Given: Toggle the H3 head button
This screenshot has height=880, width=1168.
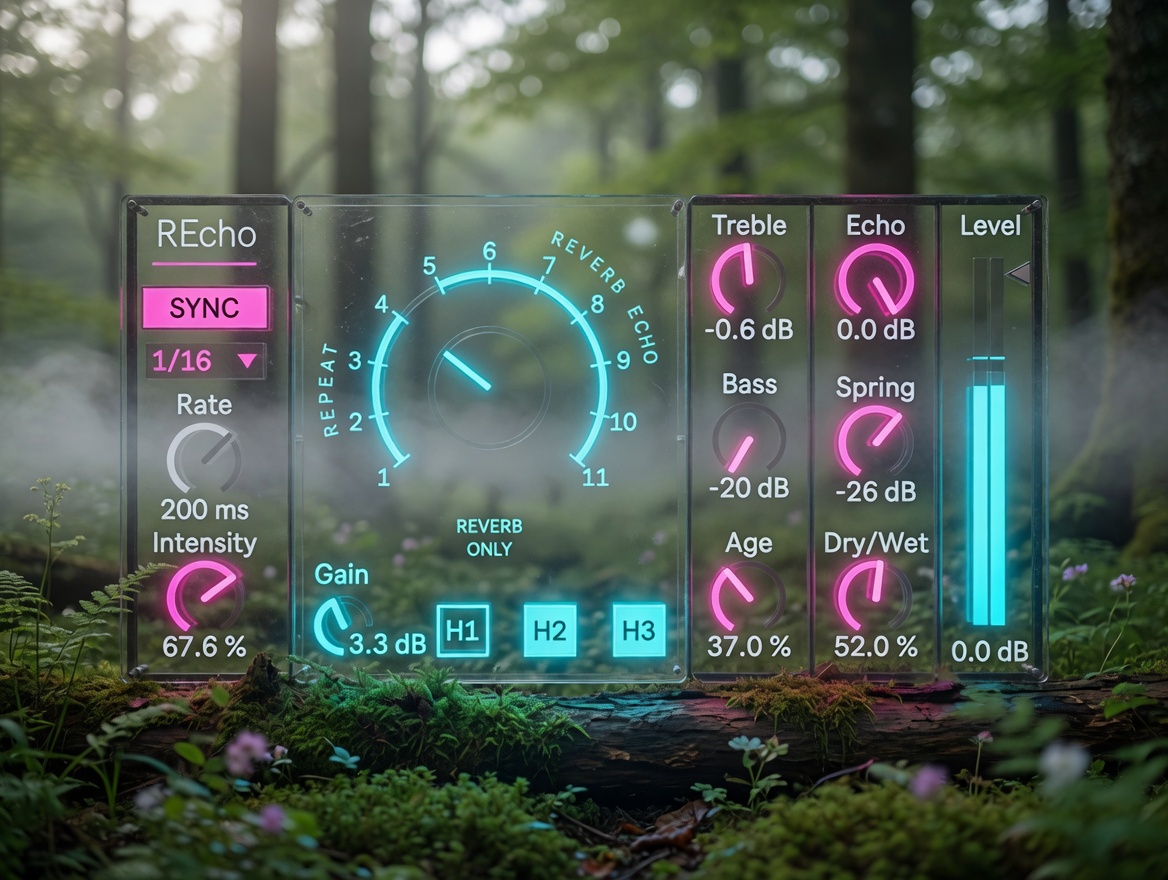Looking at the screenshot, I should tap(638, 630).
